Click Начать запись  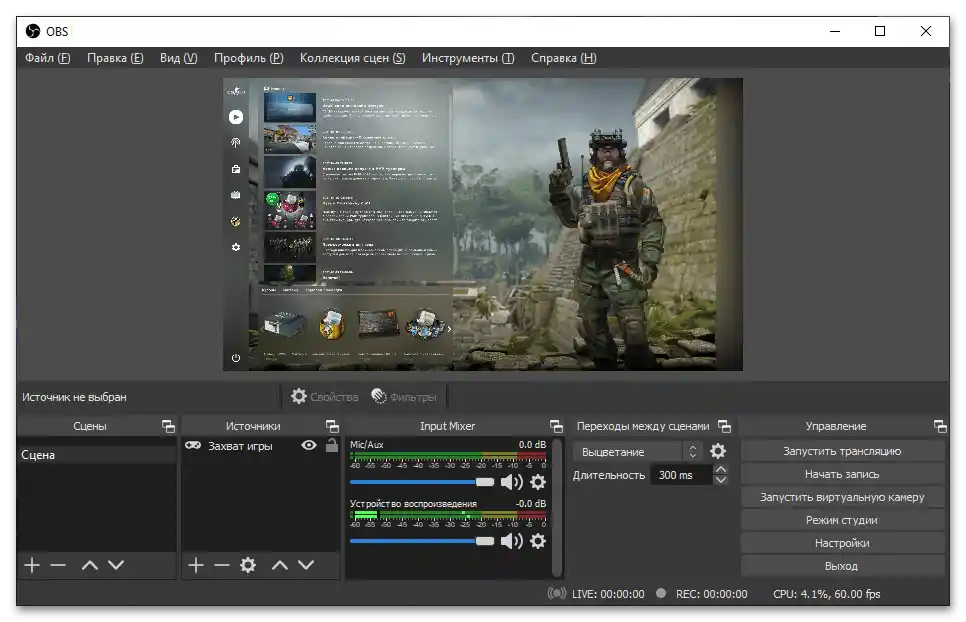pyautogui.click(x=842, y=474)
